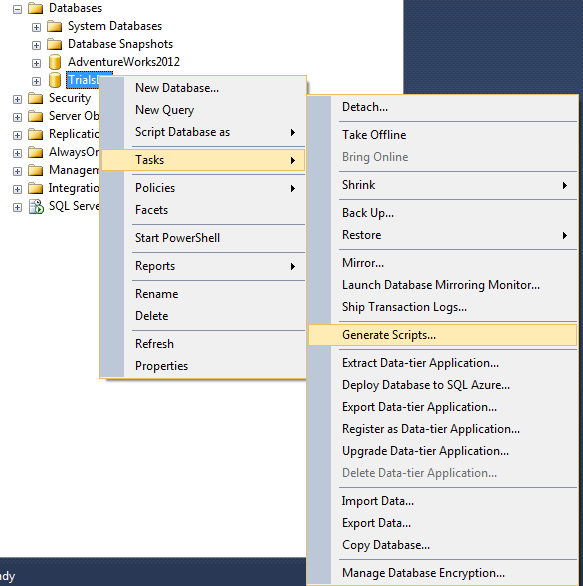The height and width of the screenshot is (586, 583).
Task: Select Export Data... menu item
Action: (x=442, y=523)
